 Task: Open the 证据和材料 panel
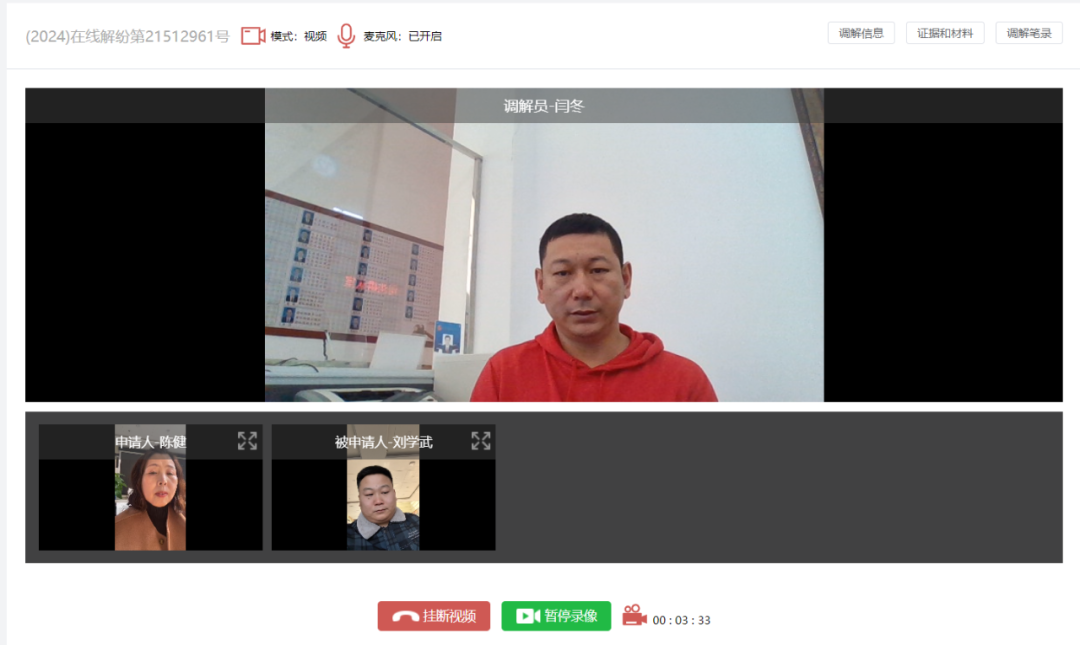pyautogui.click(x=945, y=33)
